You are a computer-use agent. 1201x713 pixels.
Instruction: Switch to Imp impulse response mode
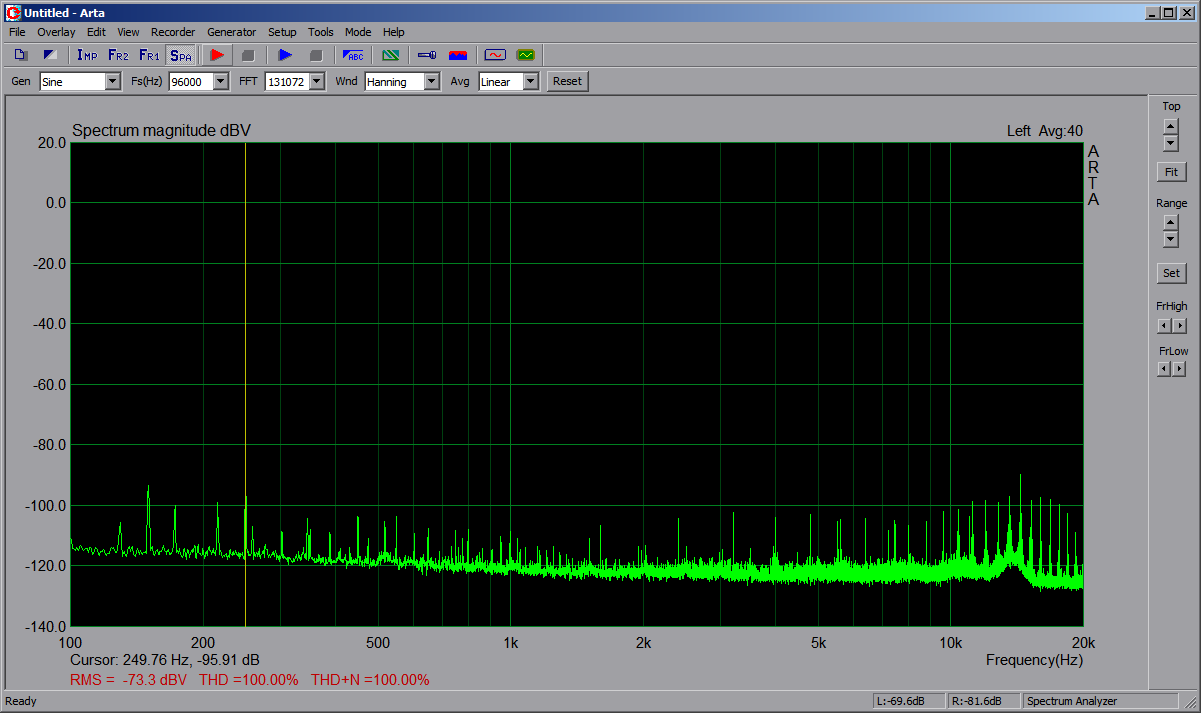87,55
